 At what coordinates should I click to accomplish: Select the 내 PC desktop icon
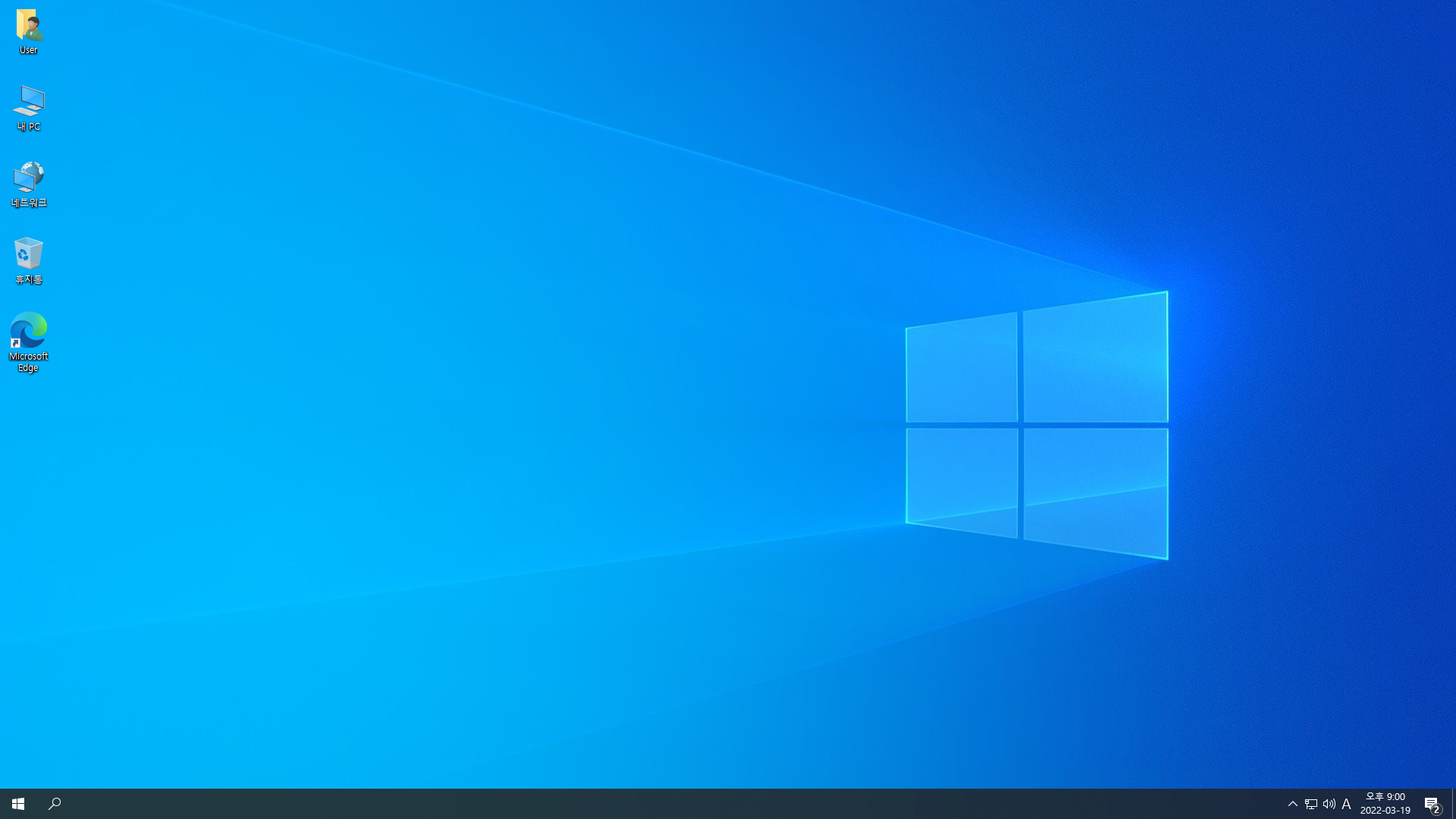click(28, 108)
